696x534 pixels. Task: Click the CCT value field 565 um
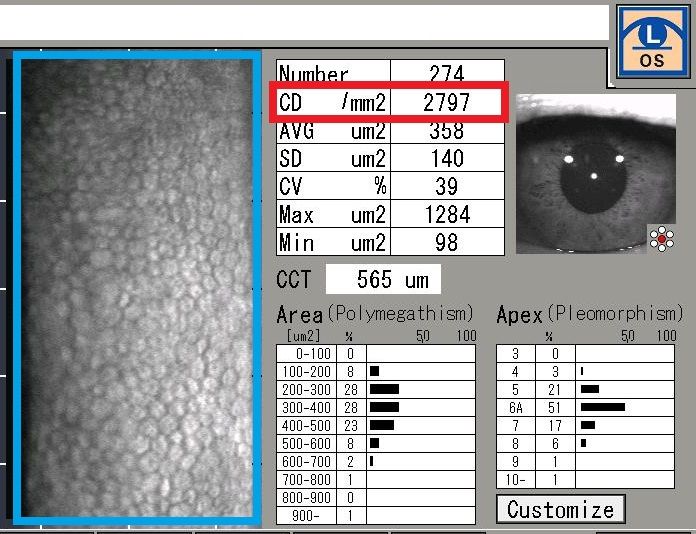[x=383, y=279]
